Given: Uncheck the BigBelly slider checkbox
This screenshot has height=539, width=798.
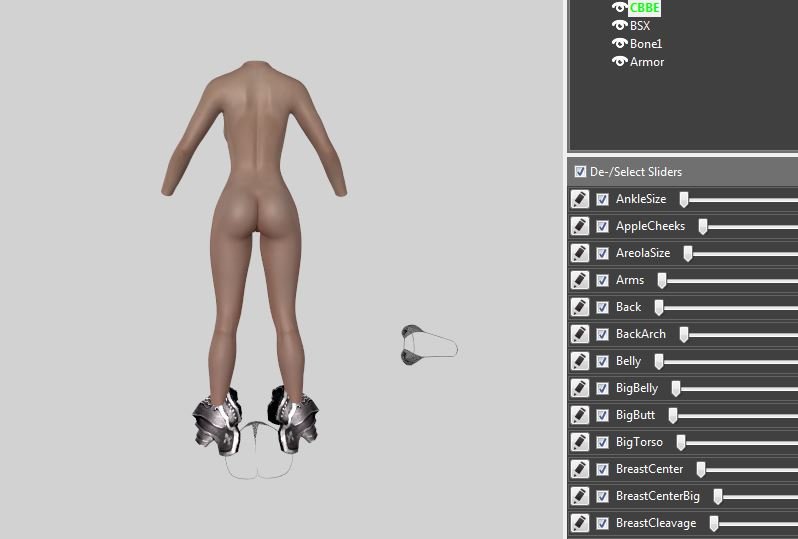Looking at the screenshot, I should [x=602, y=388].
